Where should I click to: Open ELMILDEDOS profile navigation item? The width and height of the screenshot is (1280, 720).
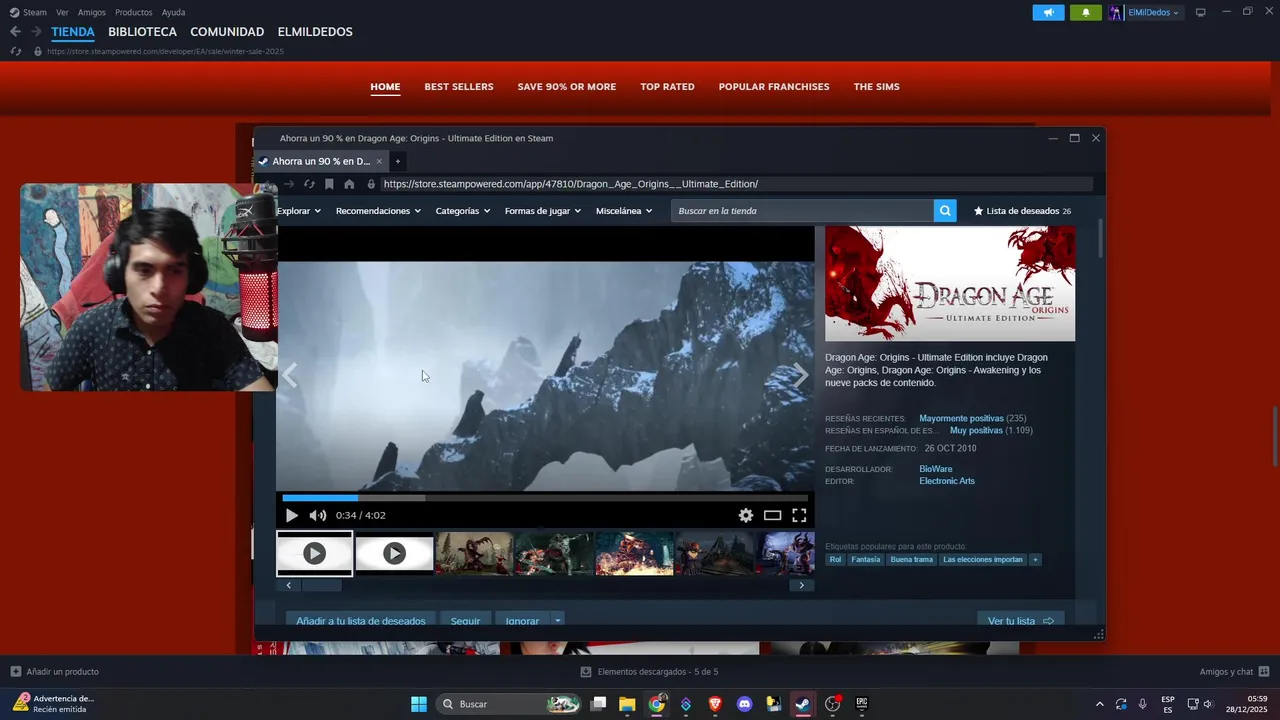315,32
